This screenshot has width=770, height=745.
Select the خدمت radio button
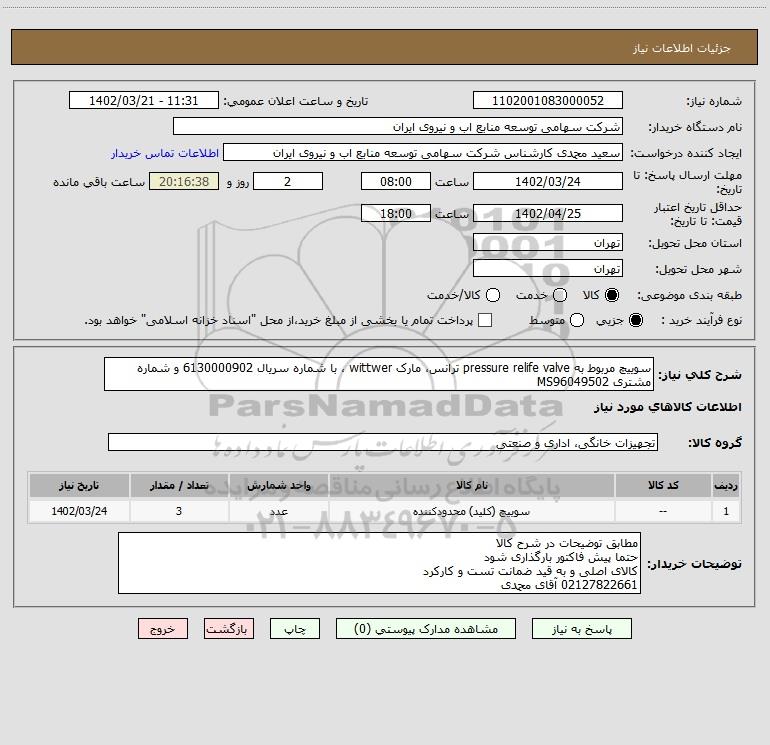560,295
